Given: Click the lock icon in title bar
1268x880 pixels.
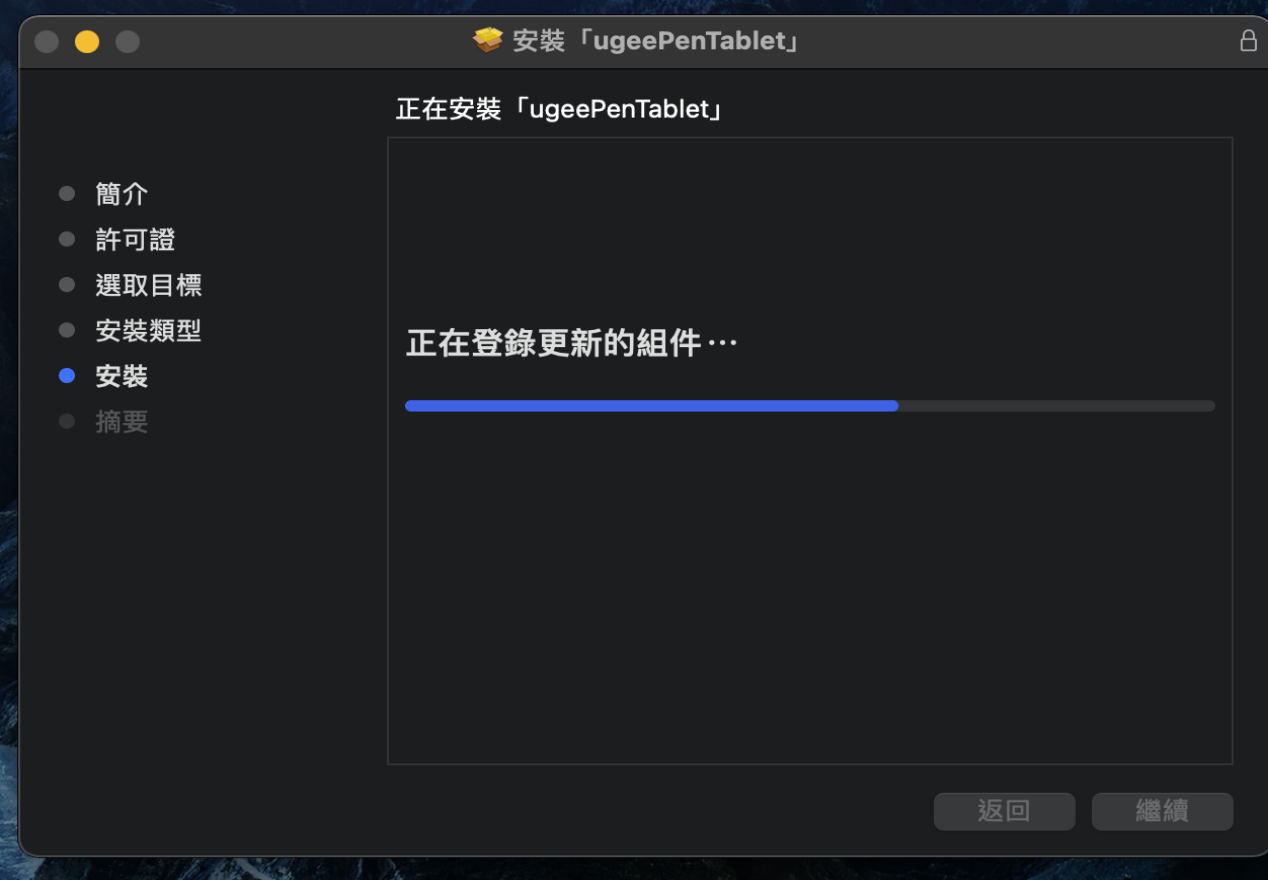Looking at the screenshot, I should [x=1248, y=41].
